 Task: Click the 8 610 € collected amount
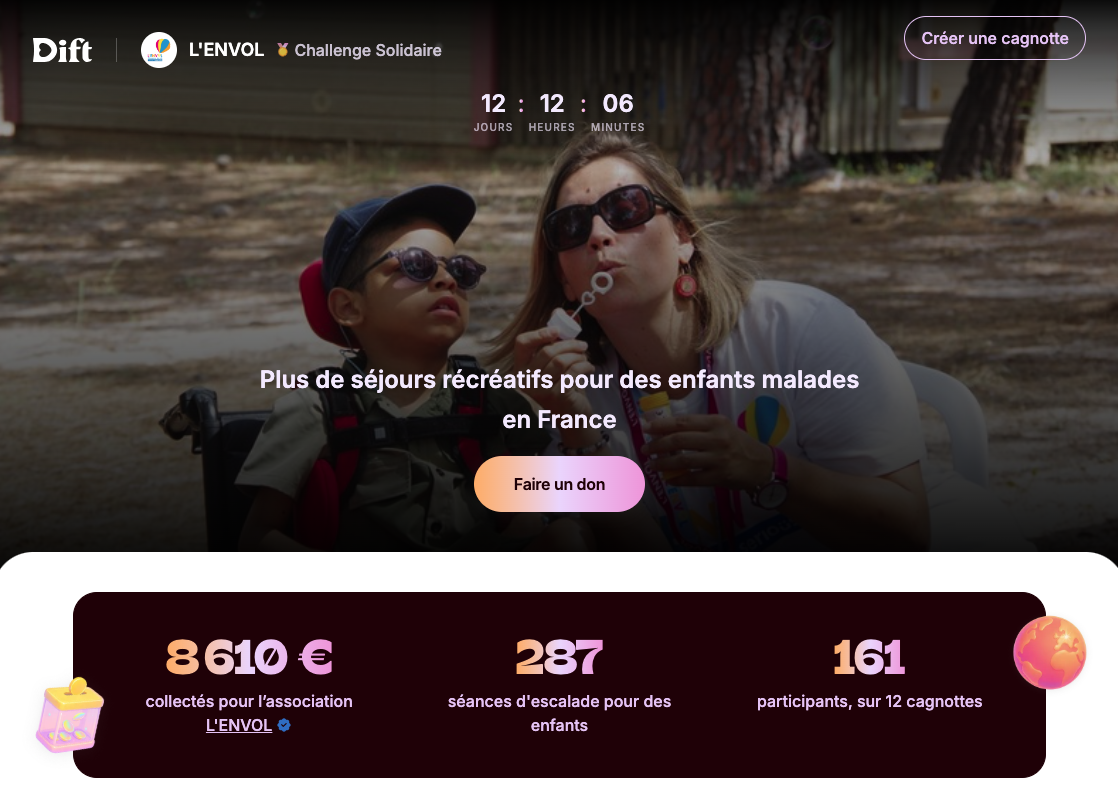tap(249, 657)
